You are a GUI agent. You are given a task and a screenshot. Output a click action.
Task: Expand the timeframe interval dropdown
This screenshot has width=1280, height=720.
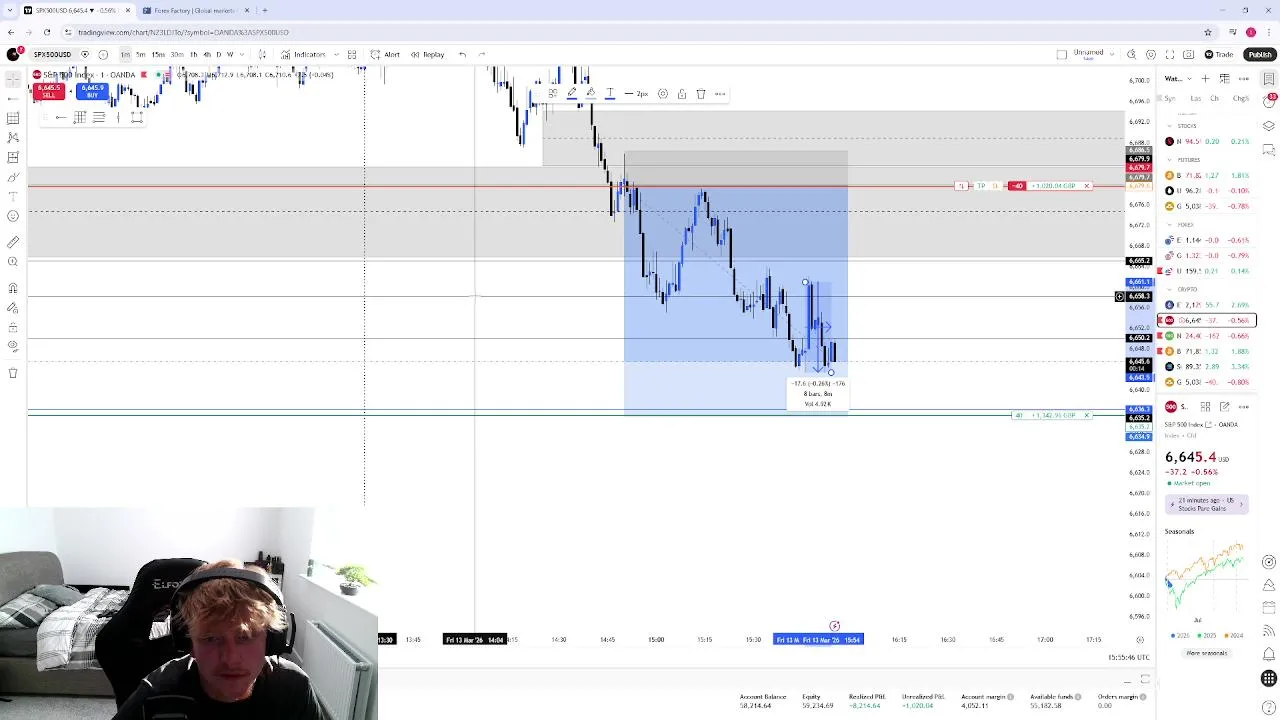241,54
